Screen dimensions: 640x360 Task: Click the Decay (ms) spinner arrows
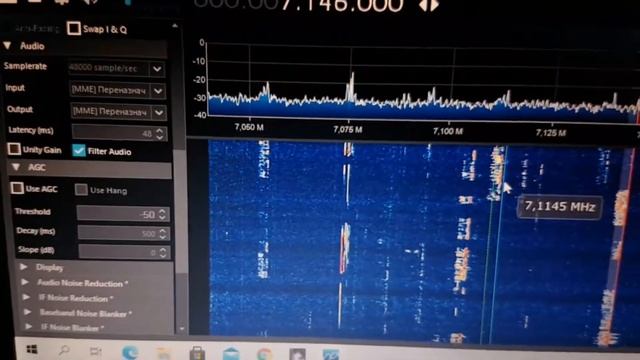point(163,233)
